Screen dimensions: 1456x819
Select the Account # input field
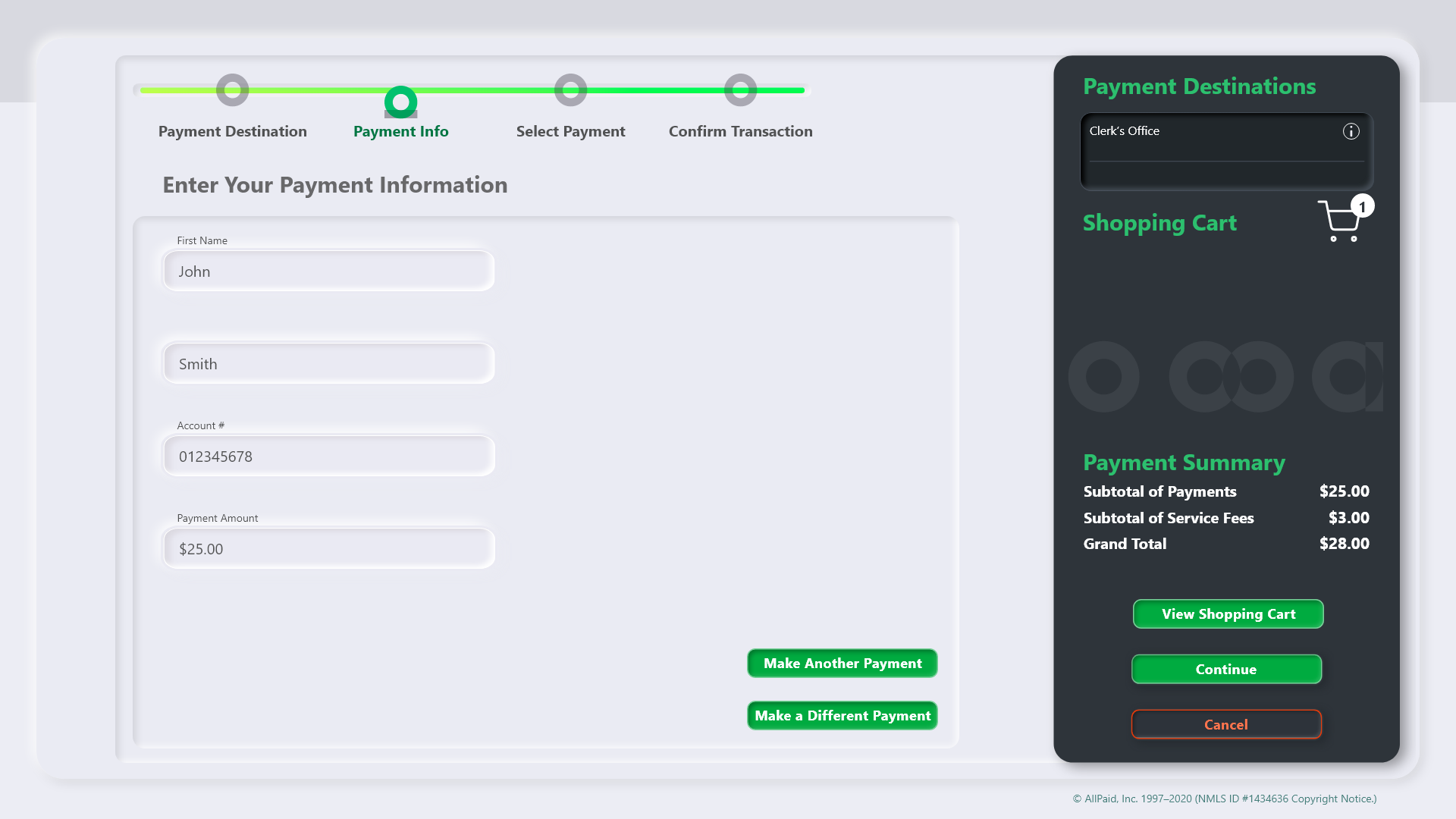tap(328, 456)
